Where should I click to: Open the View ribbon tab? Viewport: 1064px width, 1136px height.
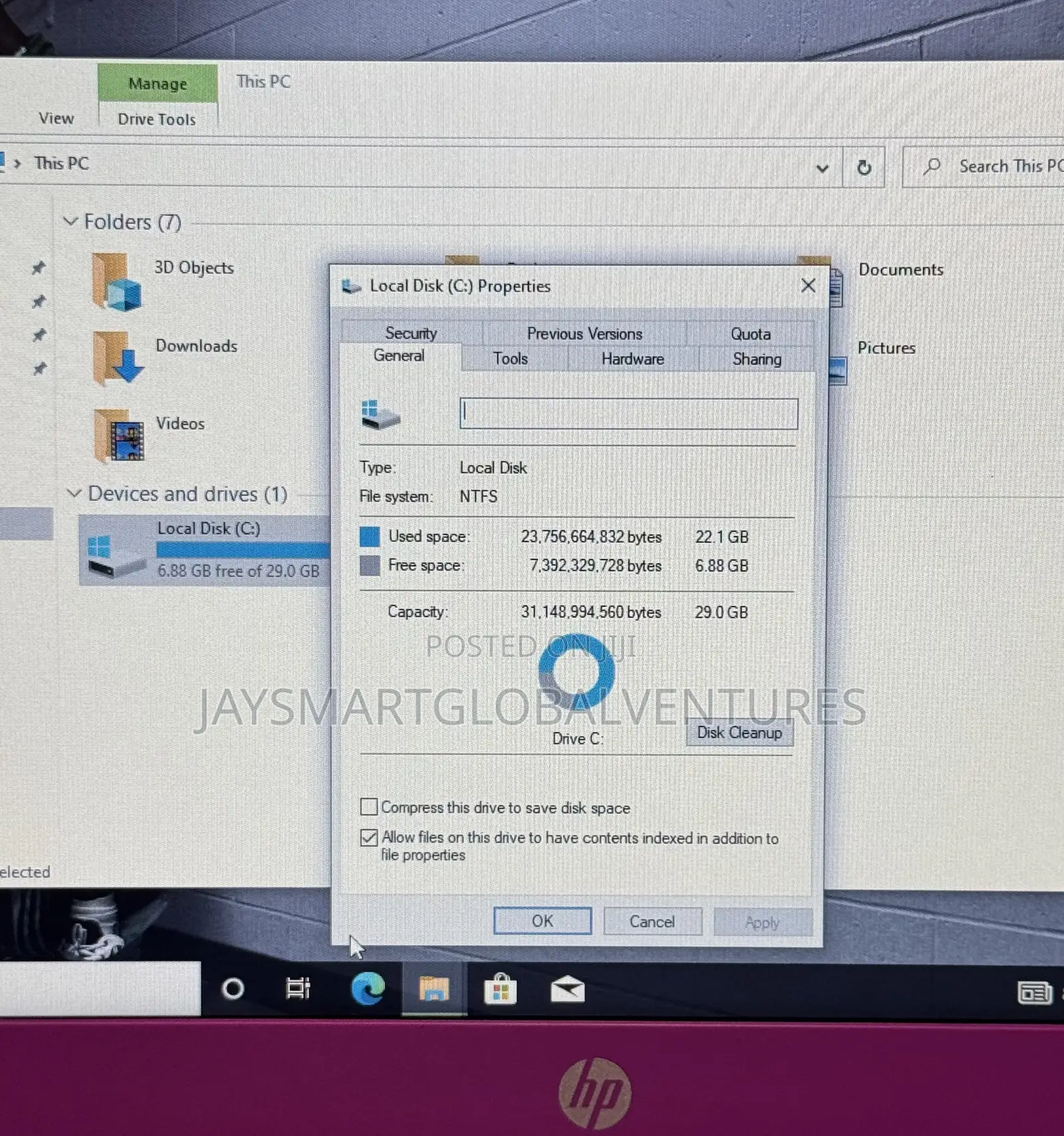(x=56, y=118)
